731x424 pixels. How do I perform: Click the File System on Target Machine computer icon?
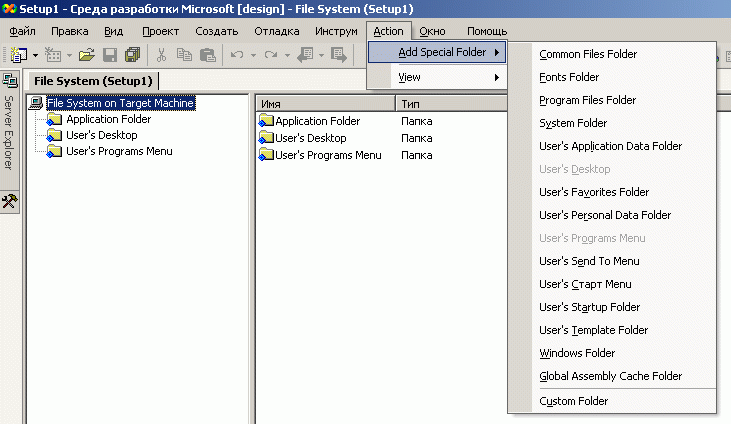36,103
